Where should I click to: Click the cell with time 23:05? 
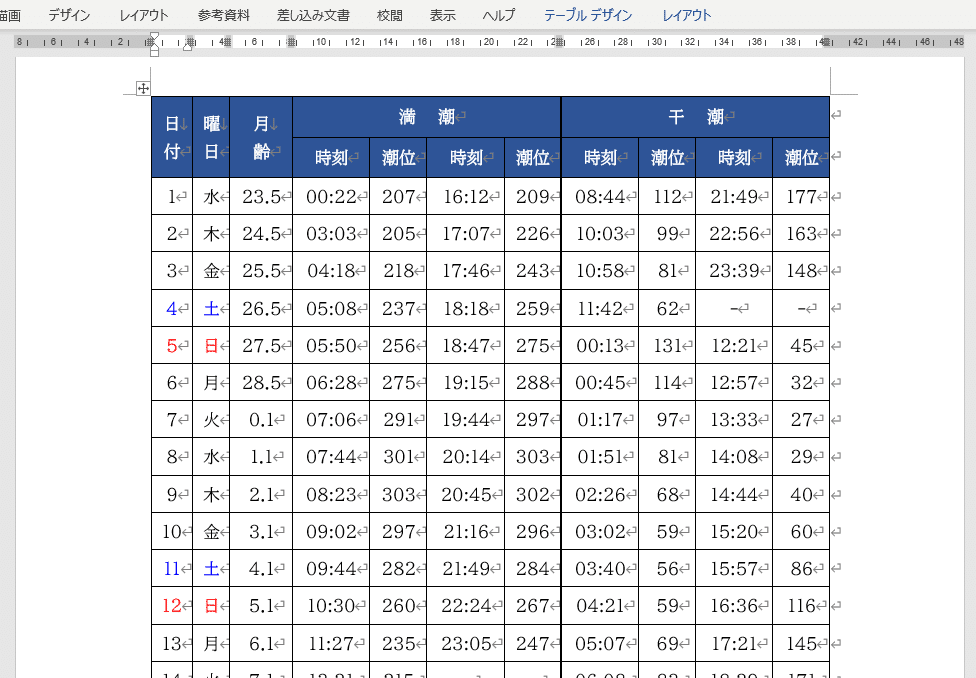[466, 643]
